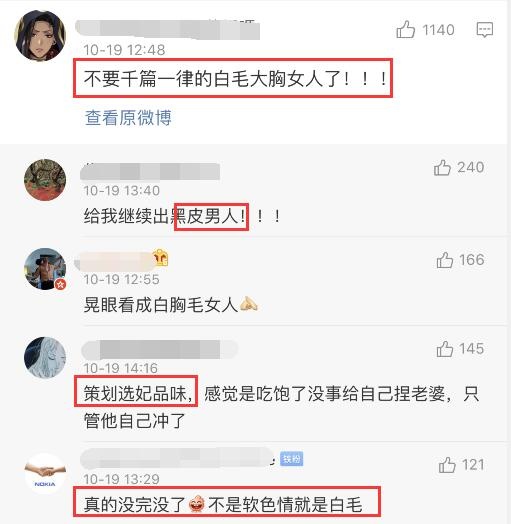Open replies via the comment bubble icon
Viewport: 511px width, 524px height.
[x=485, y=30]
